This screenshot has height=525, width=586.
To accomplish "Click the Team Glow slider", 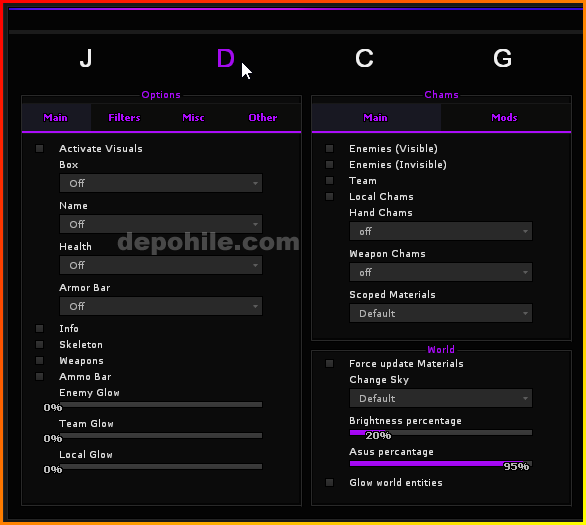I will click(161, 436).
